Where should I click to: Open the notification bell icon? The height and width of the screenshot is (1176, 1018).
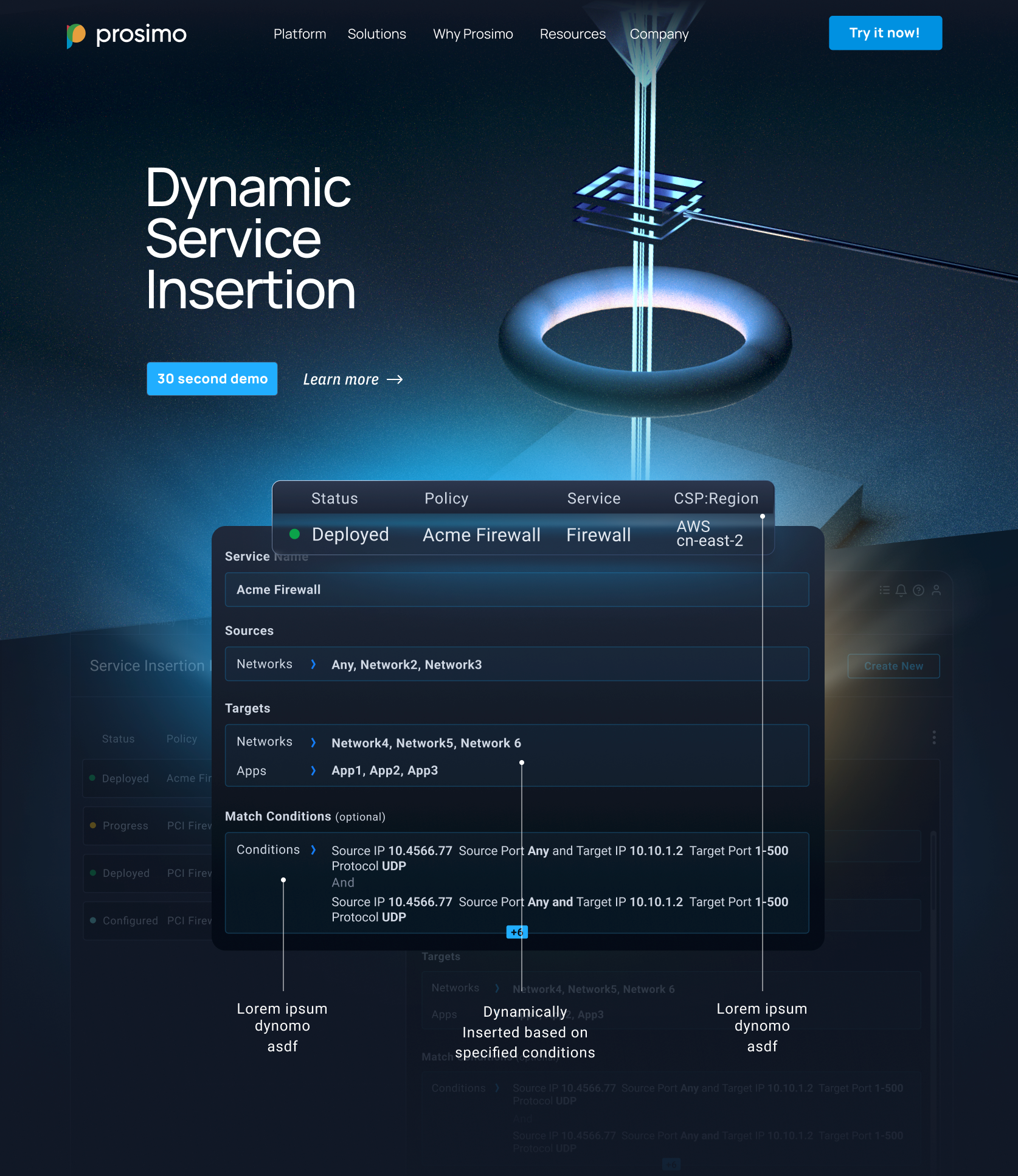[901, 590]
